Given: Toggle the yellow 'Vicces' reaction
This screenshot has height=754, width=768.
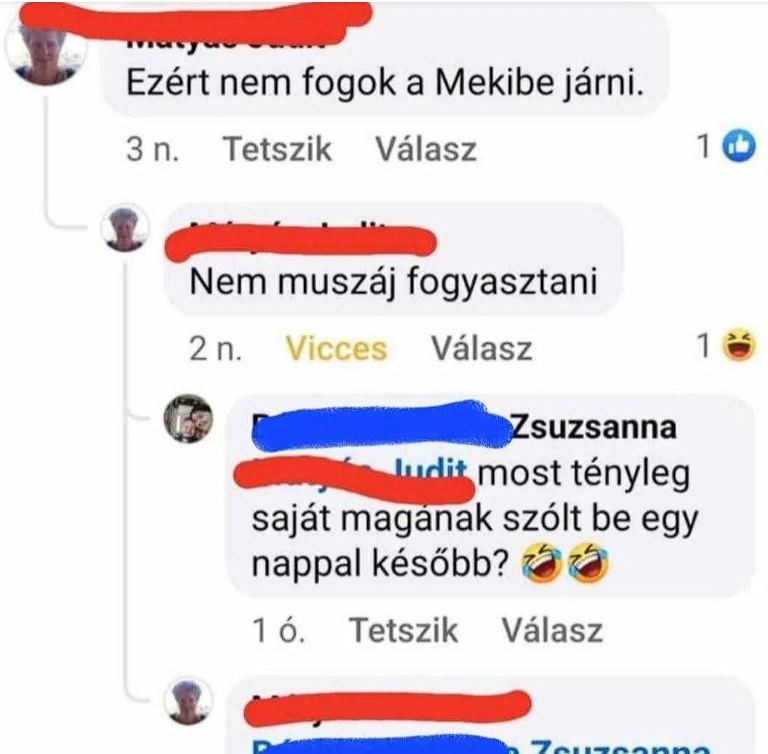Looking at the screenshot, I should (x=336, y=348).
